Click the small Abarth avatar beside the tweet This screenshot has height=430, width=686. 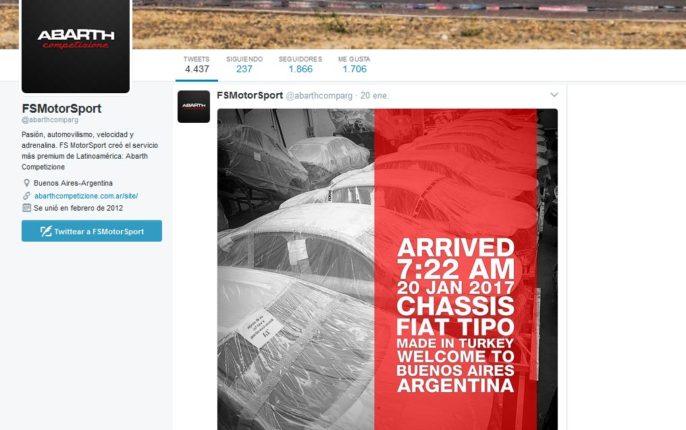tap(193, 106)
